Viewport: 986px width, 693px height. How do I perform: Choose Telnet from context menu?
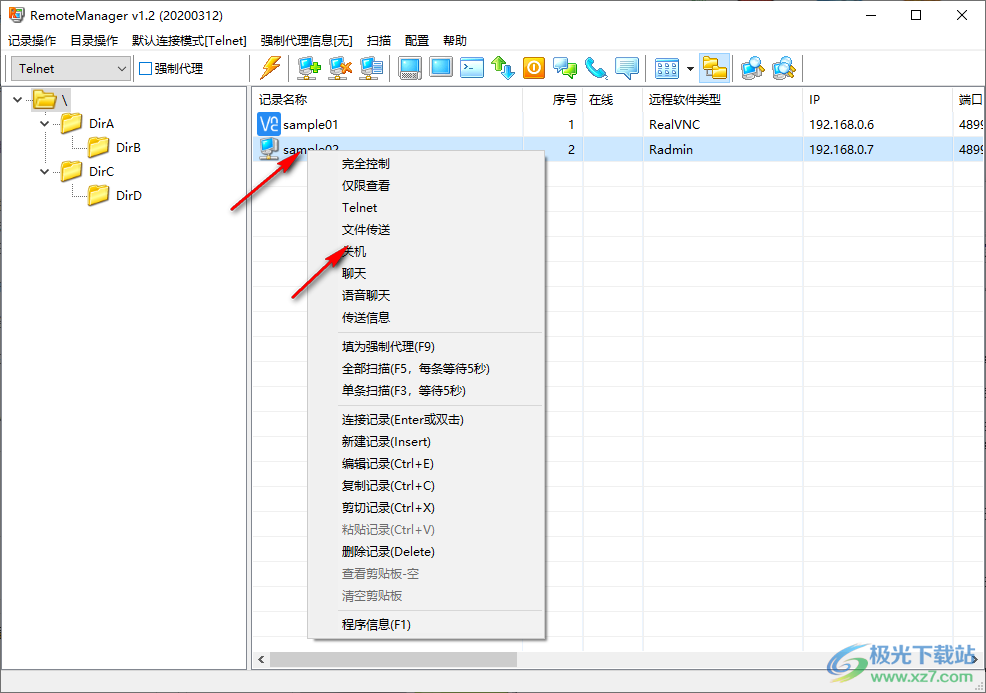click(426, 208)
